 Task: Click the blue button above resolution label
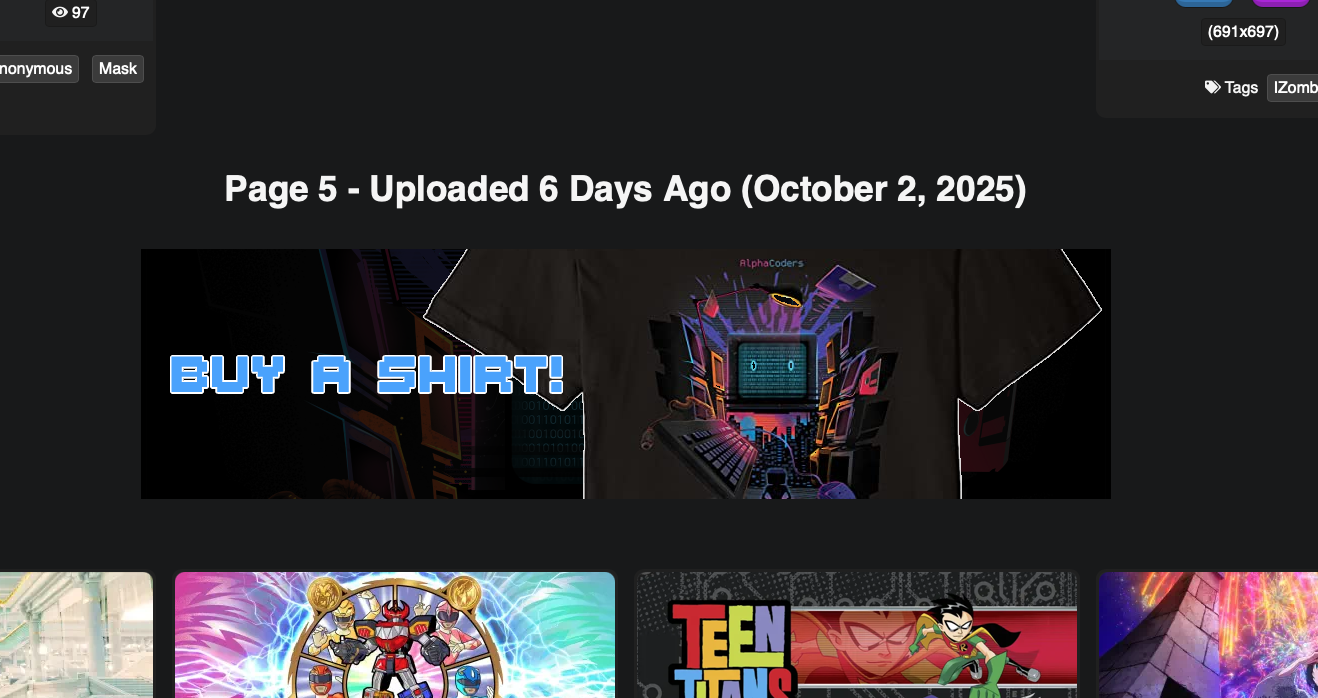pos(1204,3)
